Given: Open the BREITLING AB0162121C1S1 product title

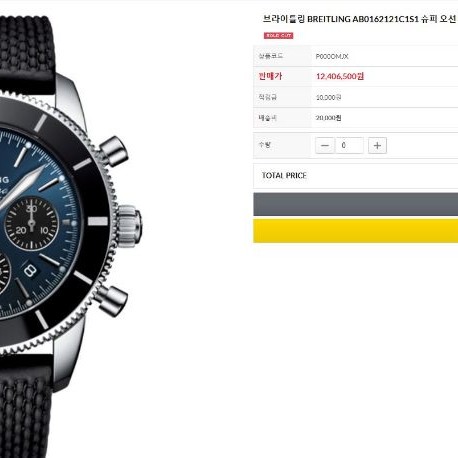Looking at the screenshot, I should tap(359, 19).
